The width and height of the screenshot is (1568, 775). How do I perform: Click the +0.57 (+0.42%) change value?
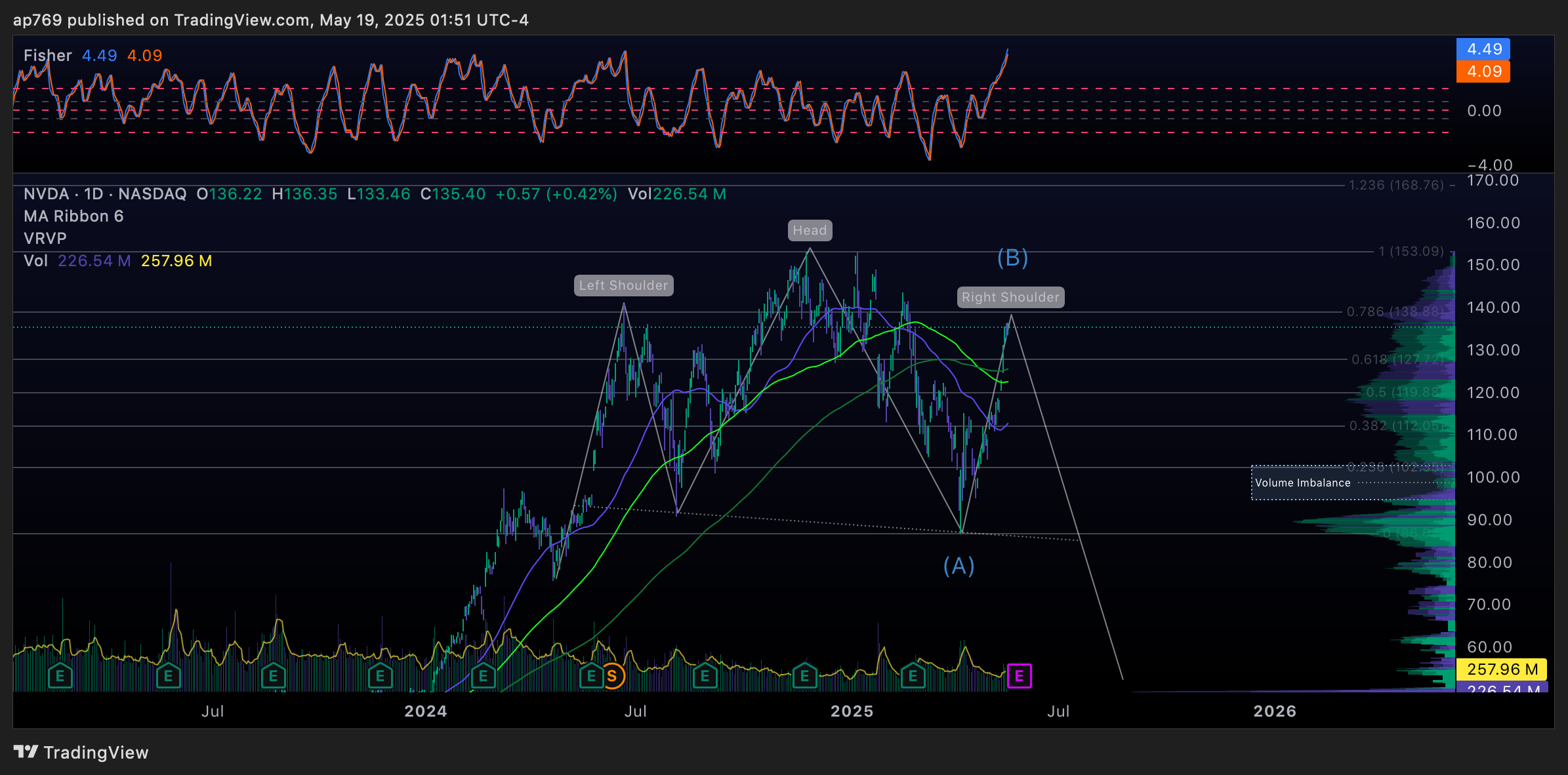tap(556, 194)
